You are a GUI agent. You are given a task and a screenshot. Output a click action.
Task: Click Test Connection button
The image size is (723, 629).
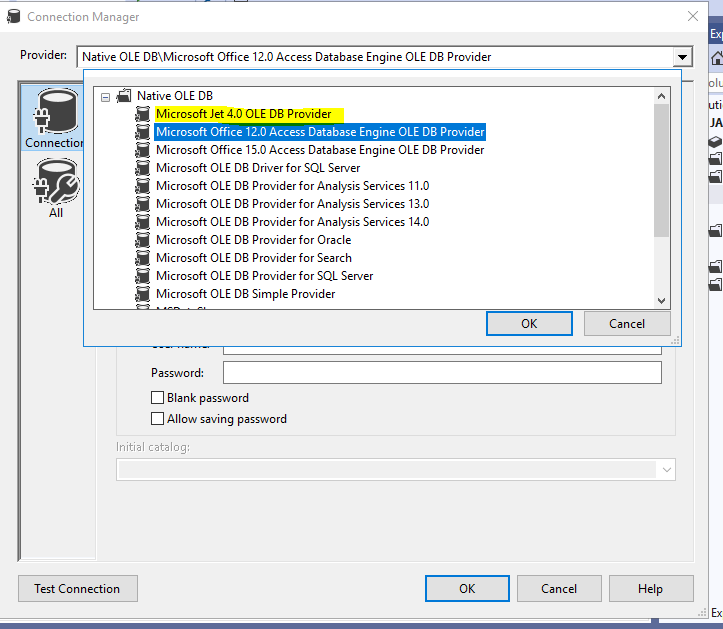point(77,588)
